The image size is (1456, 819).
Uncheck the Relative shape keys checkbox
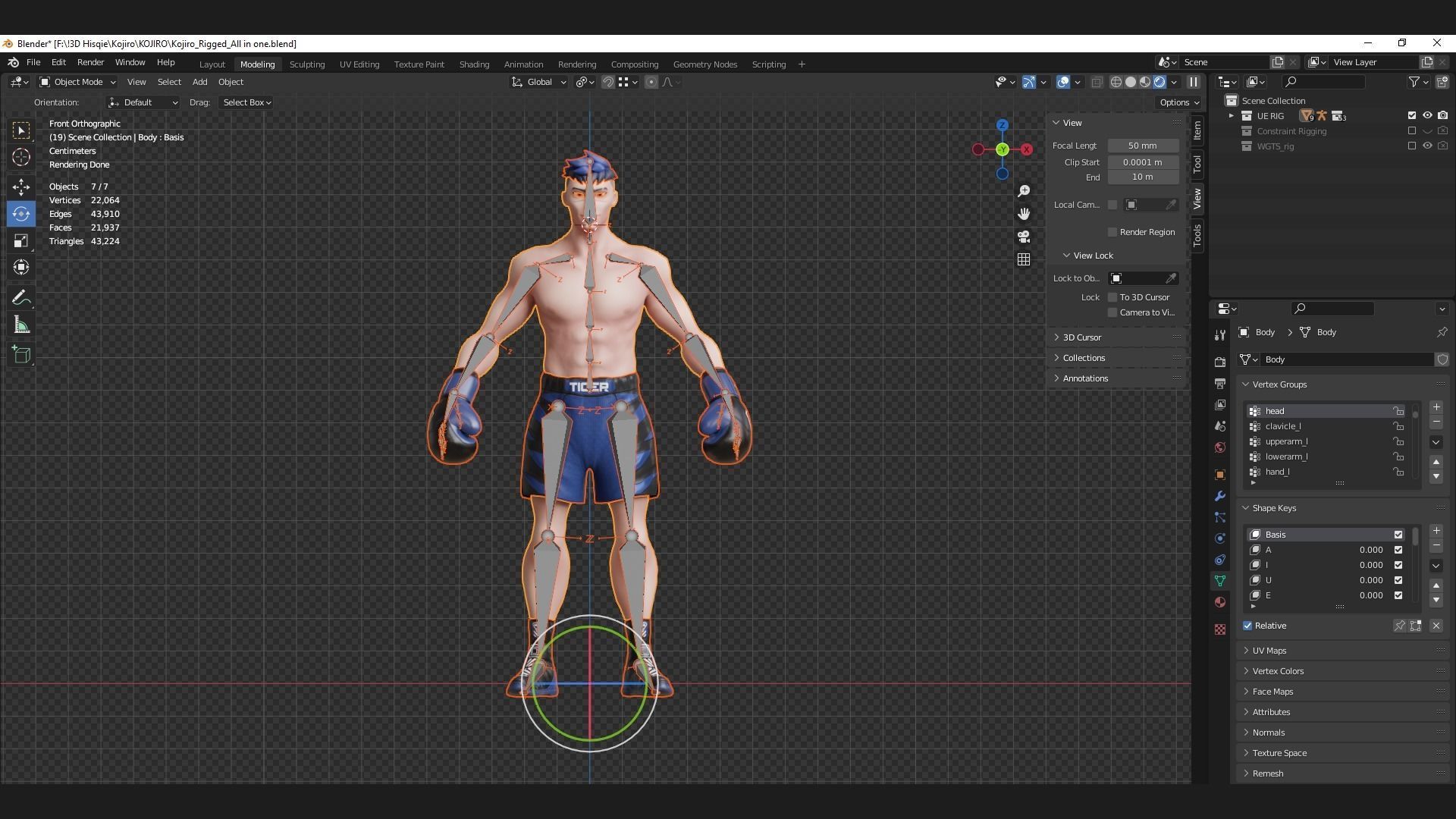[1247, 626]
